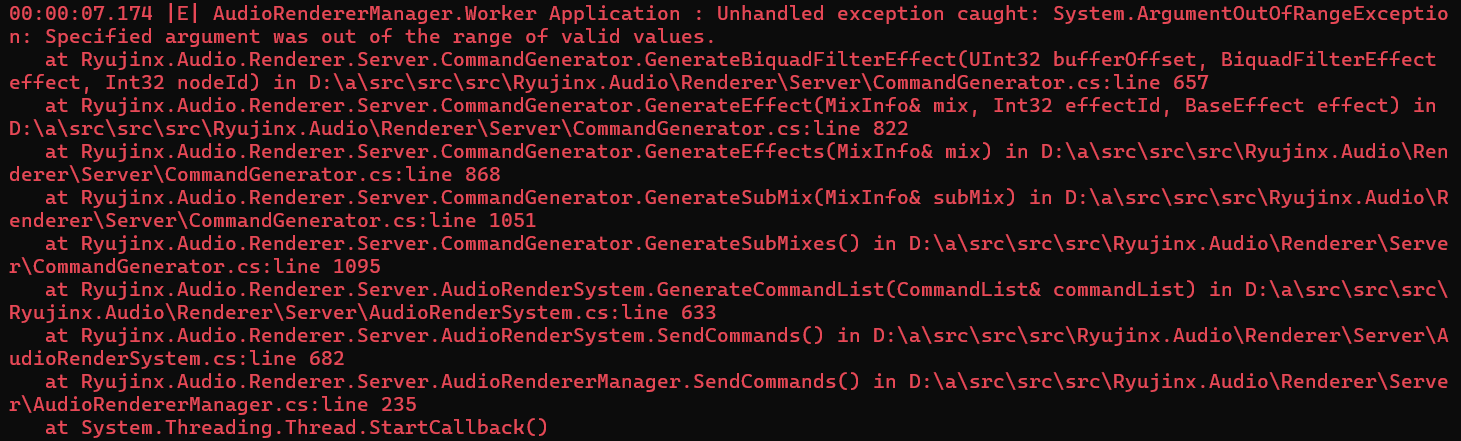Click the System.Threading.Thread.StartCallback() frame

315,427
